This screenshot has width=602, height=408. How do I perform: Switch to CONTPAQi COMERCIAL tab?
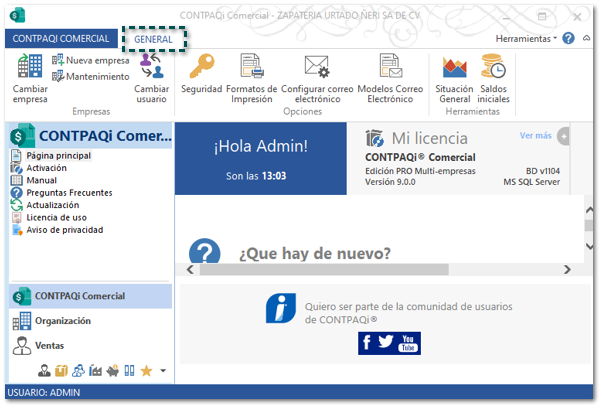click(x=61, y=39)
